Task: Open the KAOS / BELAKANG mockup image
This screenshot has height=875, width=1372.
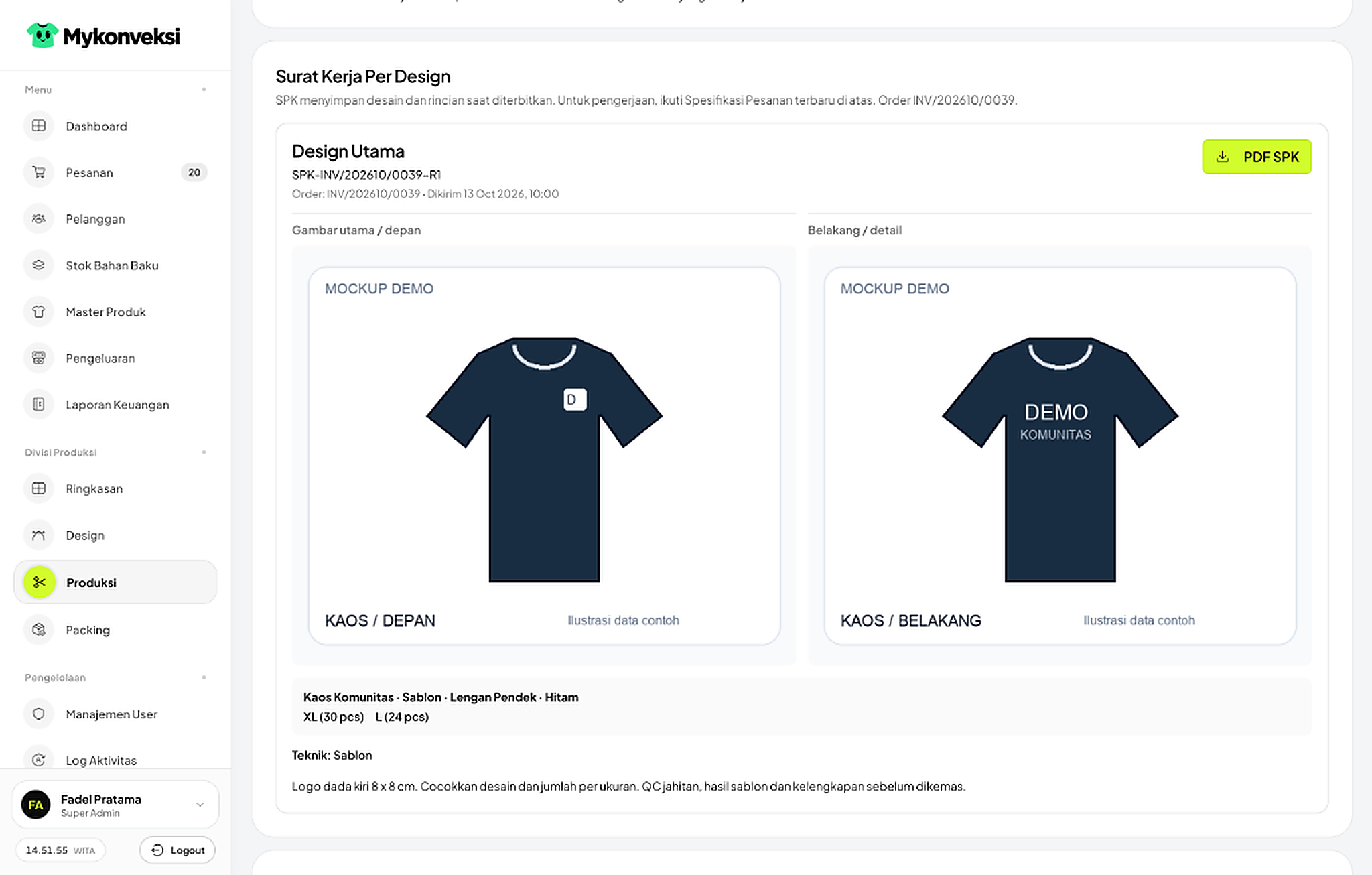Action: coord(1060,456)
